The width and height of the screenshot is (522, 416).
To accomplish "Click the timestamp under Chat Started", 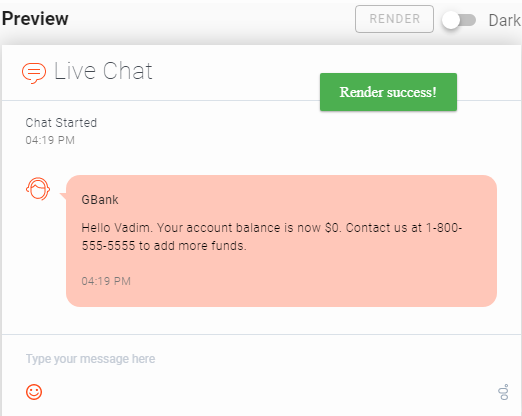I will click(50, 140).
